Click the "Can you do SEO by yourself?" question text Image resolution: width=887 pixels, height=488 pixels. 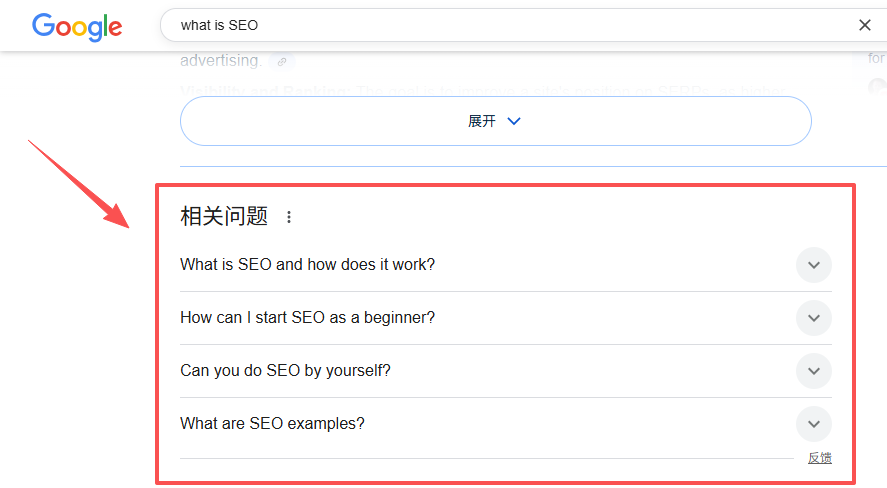285,371
